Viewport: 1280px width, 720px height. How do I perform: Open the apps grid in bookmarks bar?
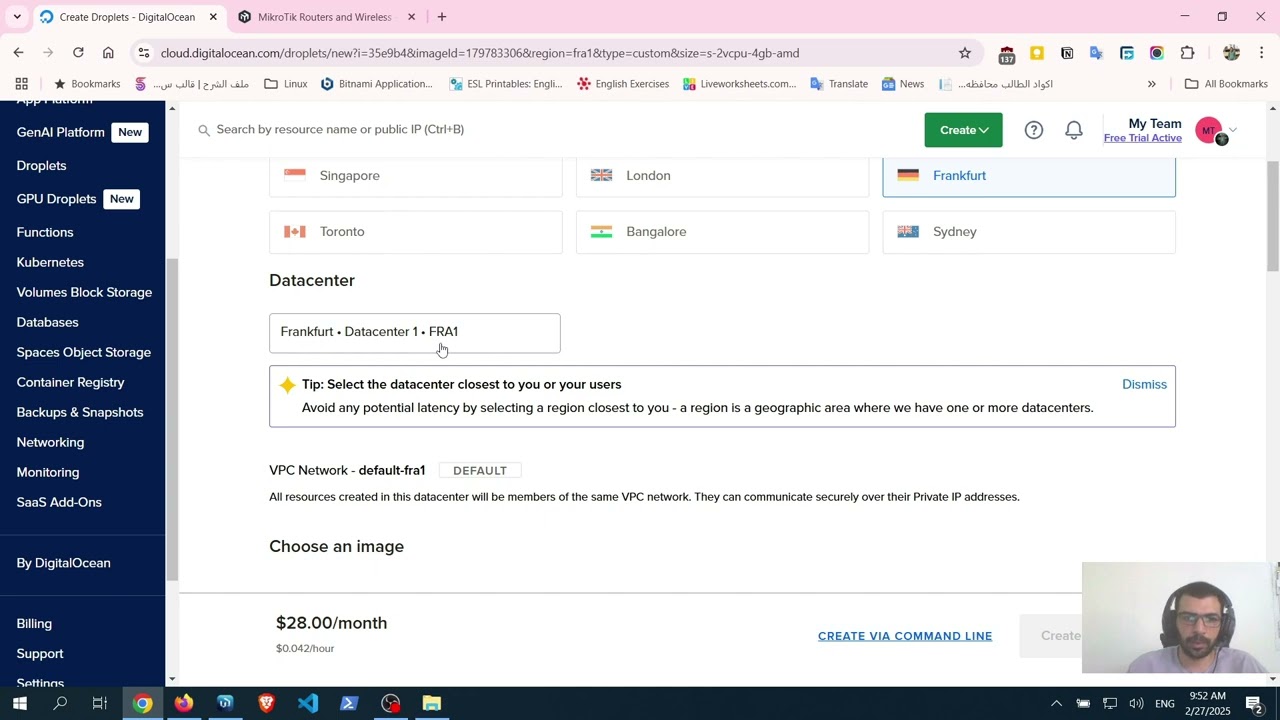tap(22, 84)
